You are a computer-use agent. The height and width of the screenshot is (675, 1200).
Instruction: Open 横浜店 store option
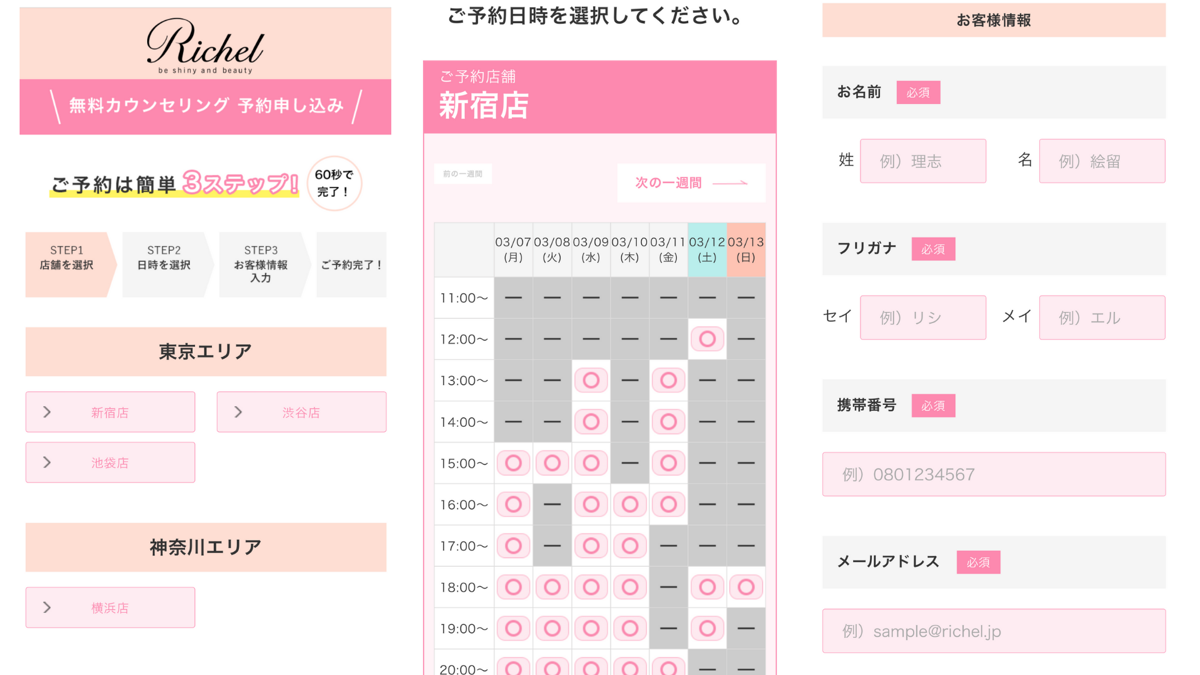[110, 607]
